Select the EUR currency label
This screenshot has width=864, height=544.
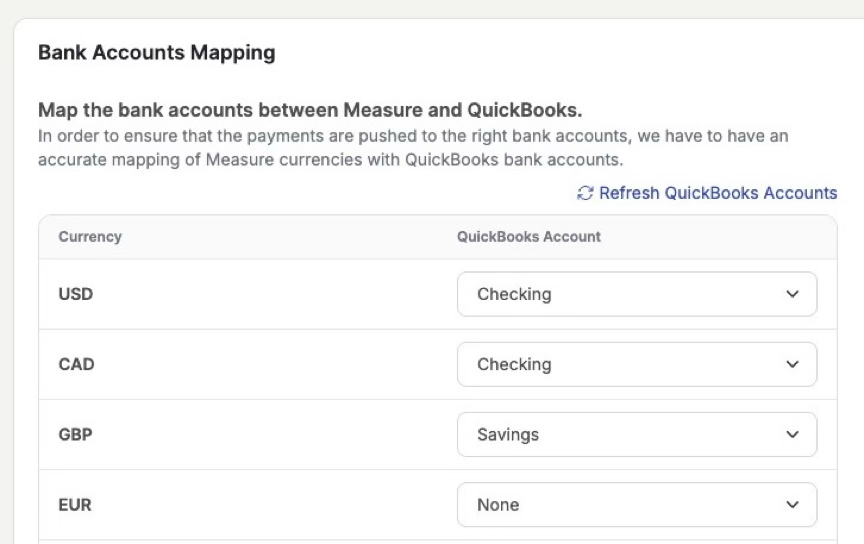75,505
